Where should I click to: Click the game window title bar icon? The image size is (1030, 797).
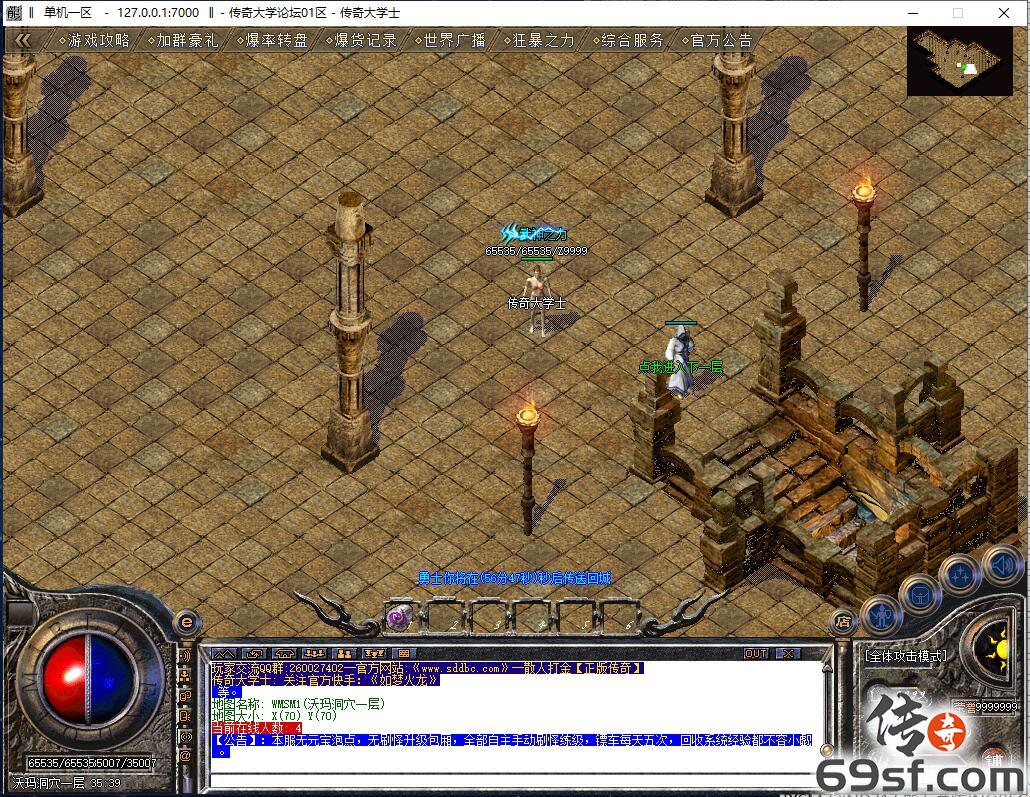click(14, 12)
